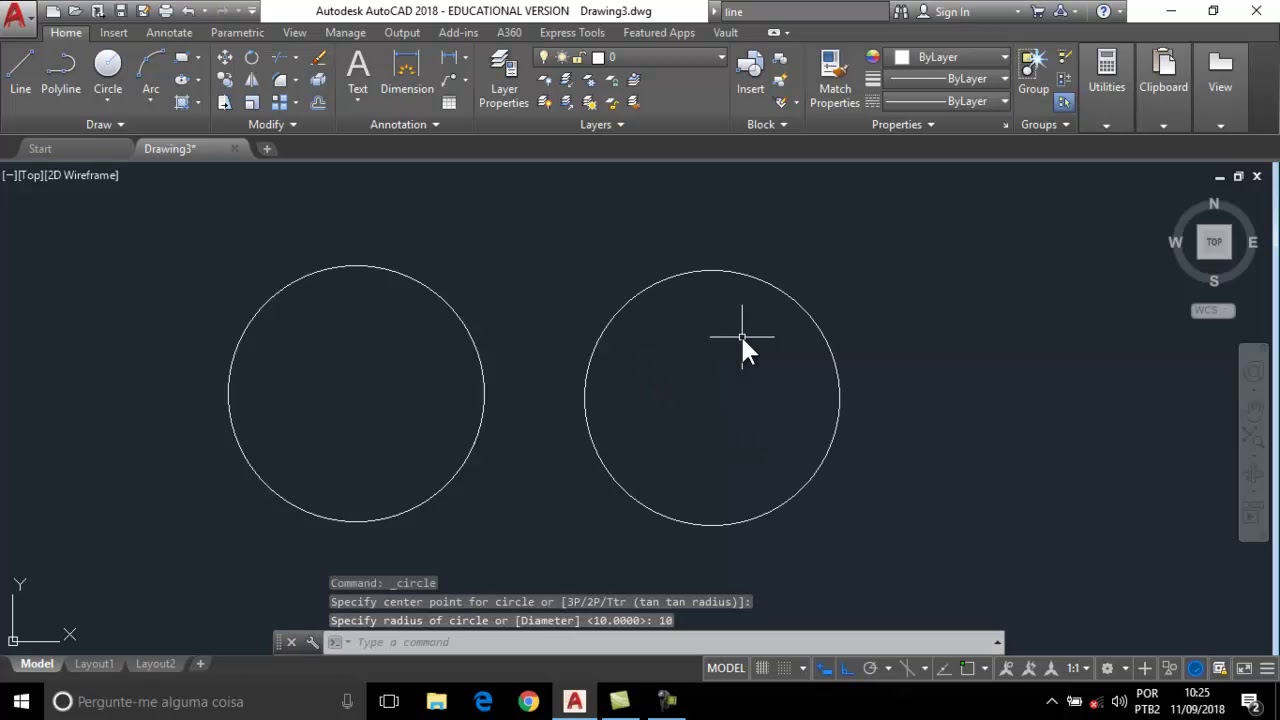
Task: Switch to Layout1 tab
Action: click(x=93, y=664)
